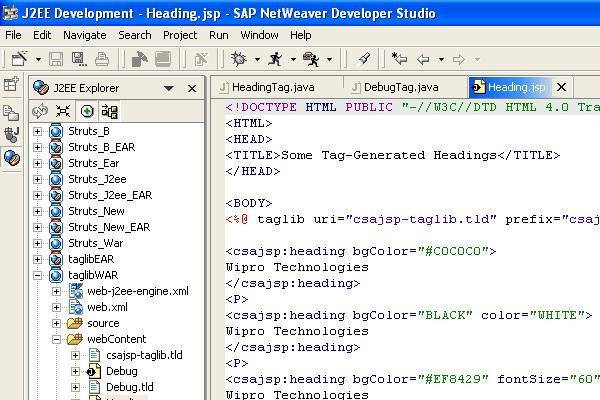Click the Debug bug toolbar icon
Image resolution: width=600 pixels, height=400 pixels.
(x=238, y=60)
